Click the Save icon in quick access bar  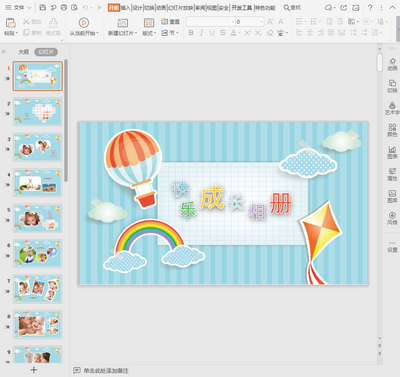42,7
